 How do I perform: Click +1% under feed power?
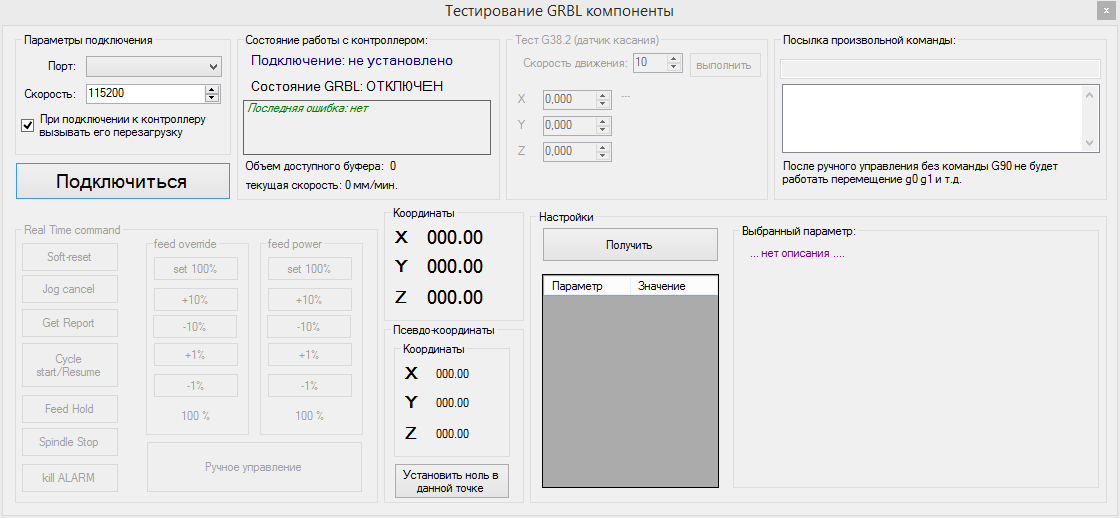310,355
